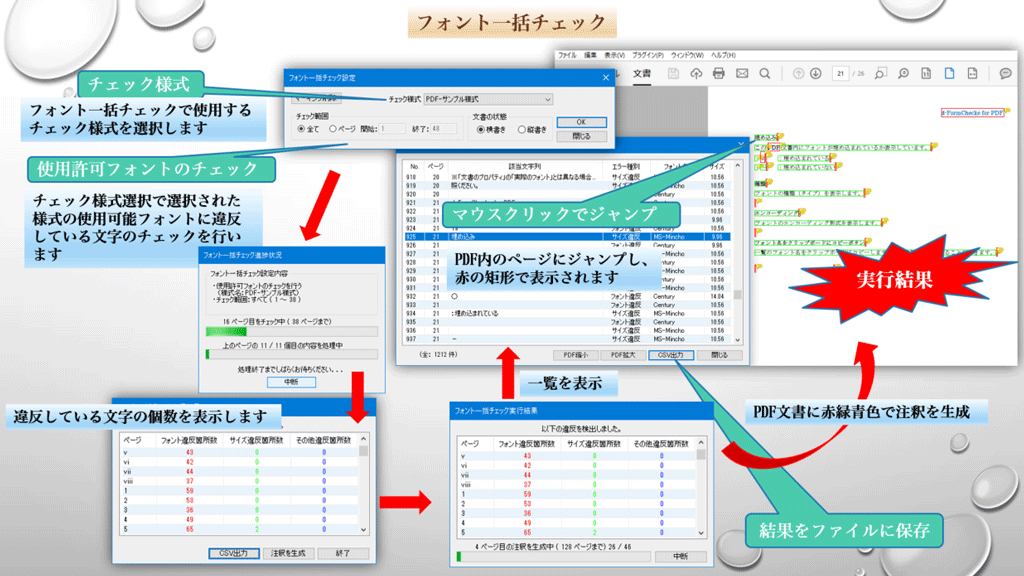The width and height of the screenshot is (1024, 576).
Task: Open the comment speech bubble icon
Action: click(1006, 74)
